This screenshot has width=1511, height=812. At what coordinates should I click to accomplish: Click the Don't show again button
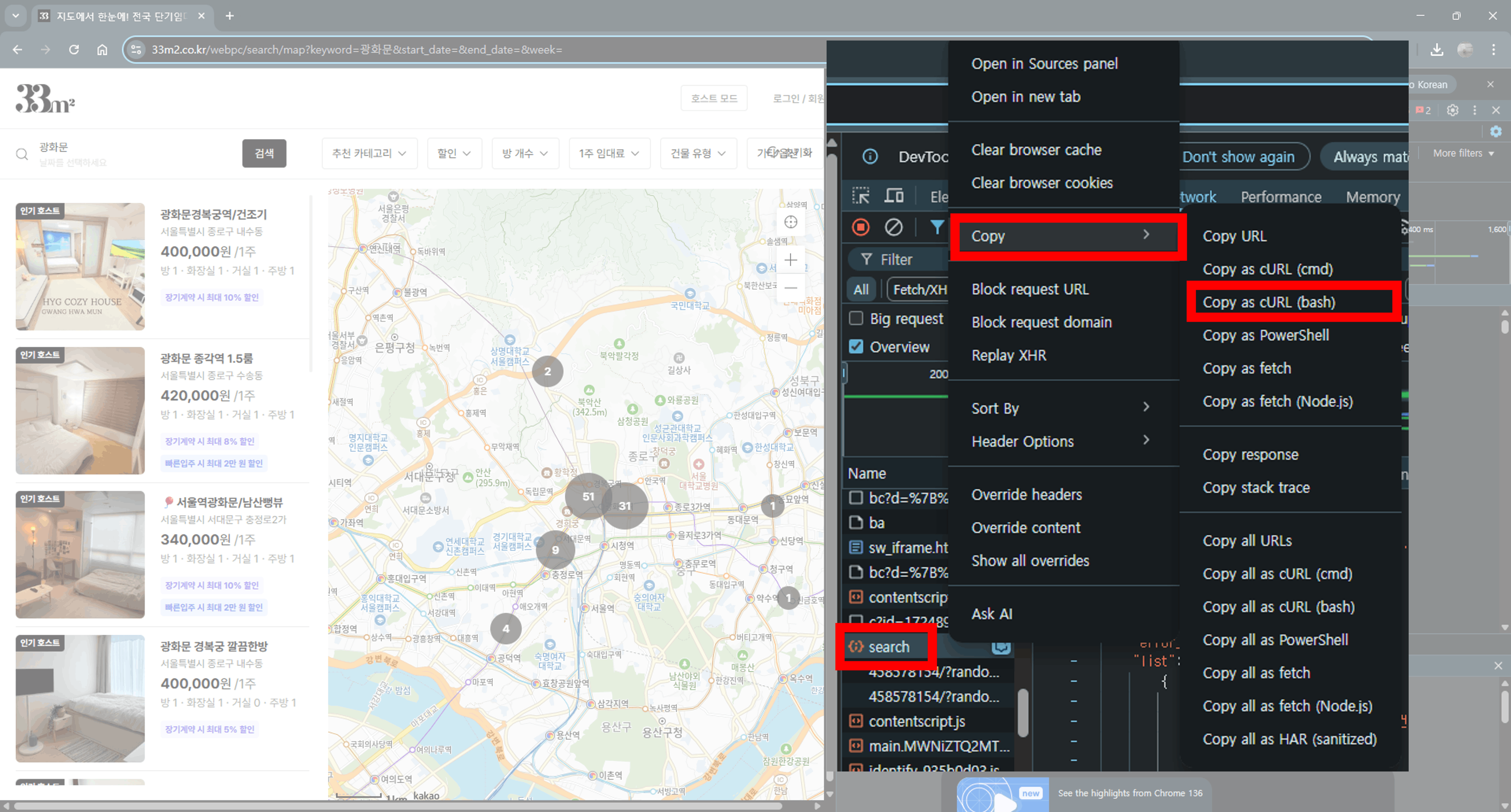point(1238,157)
